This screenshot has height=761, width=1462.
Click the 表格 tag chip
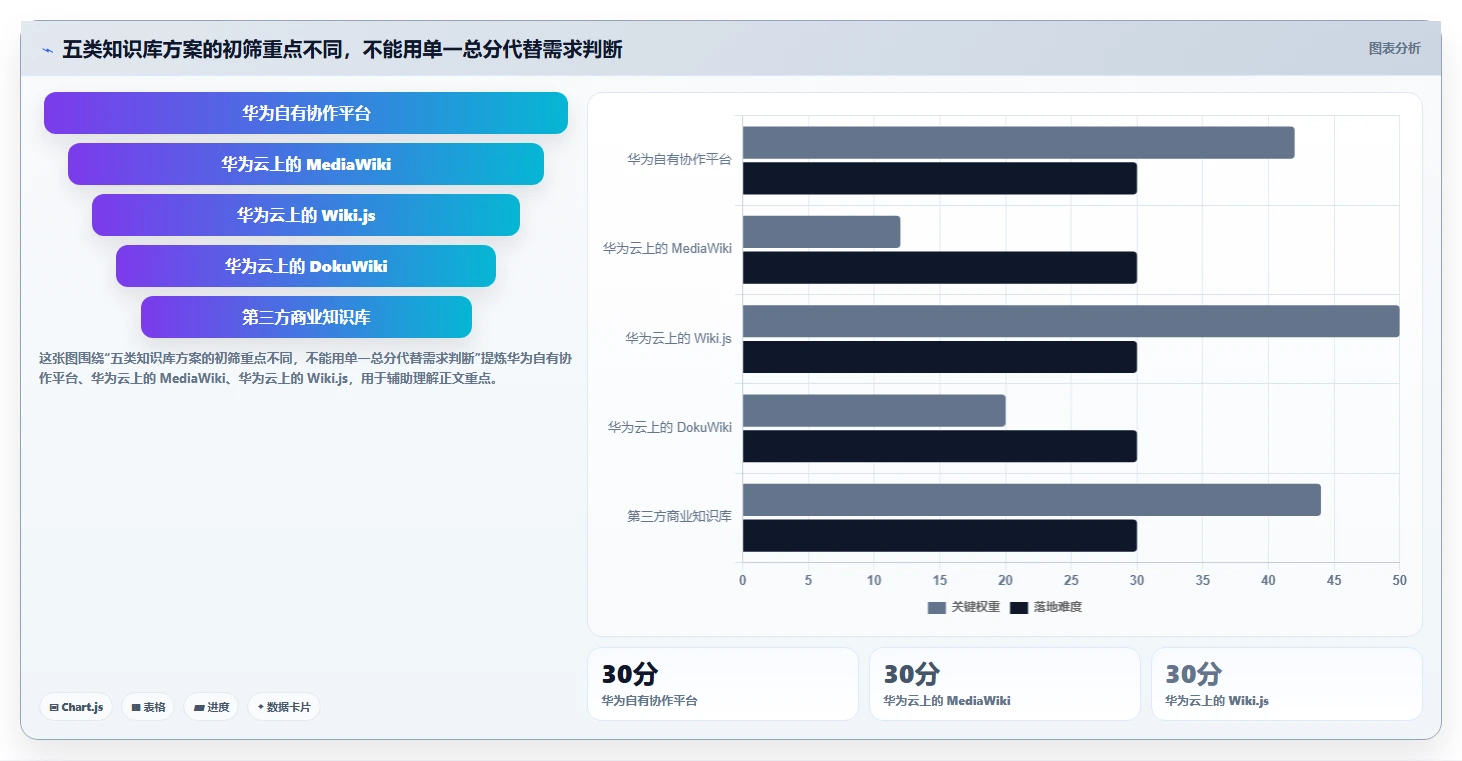click(148, 707)
